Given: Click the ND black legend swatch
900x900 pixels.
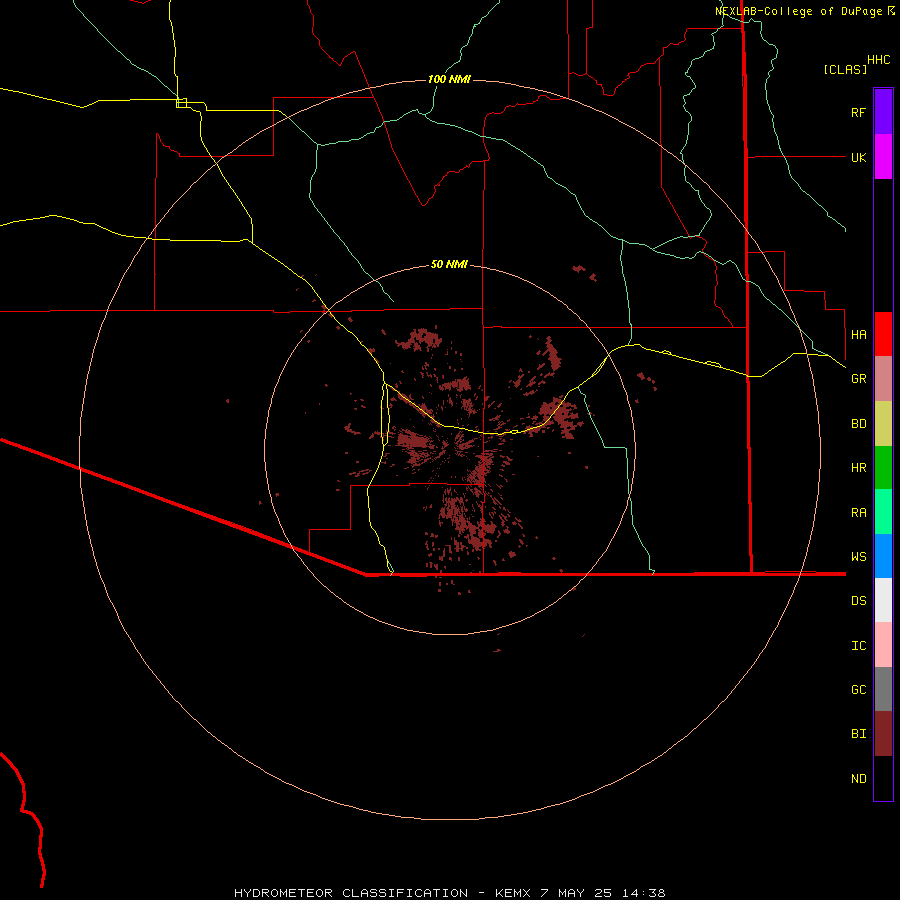Looking at the screenshot, I should 883,778.
